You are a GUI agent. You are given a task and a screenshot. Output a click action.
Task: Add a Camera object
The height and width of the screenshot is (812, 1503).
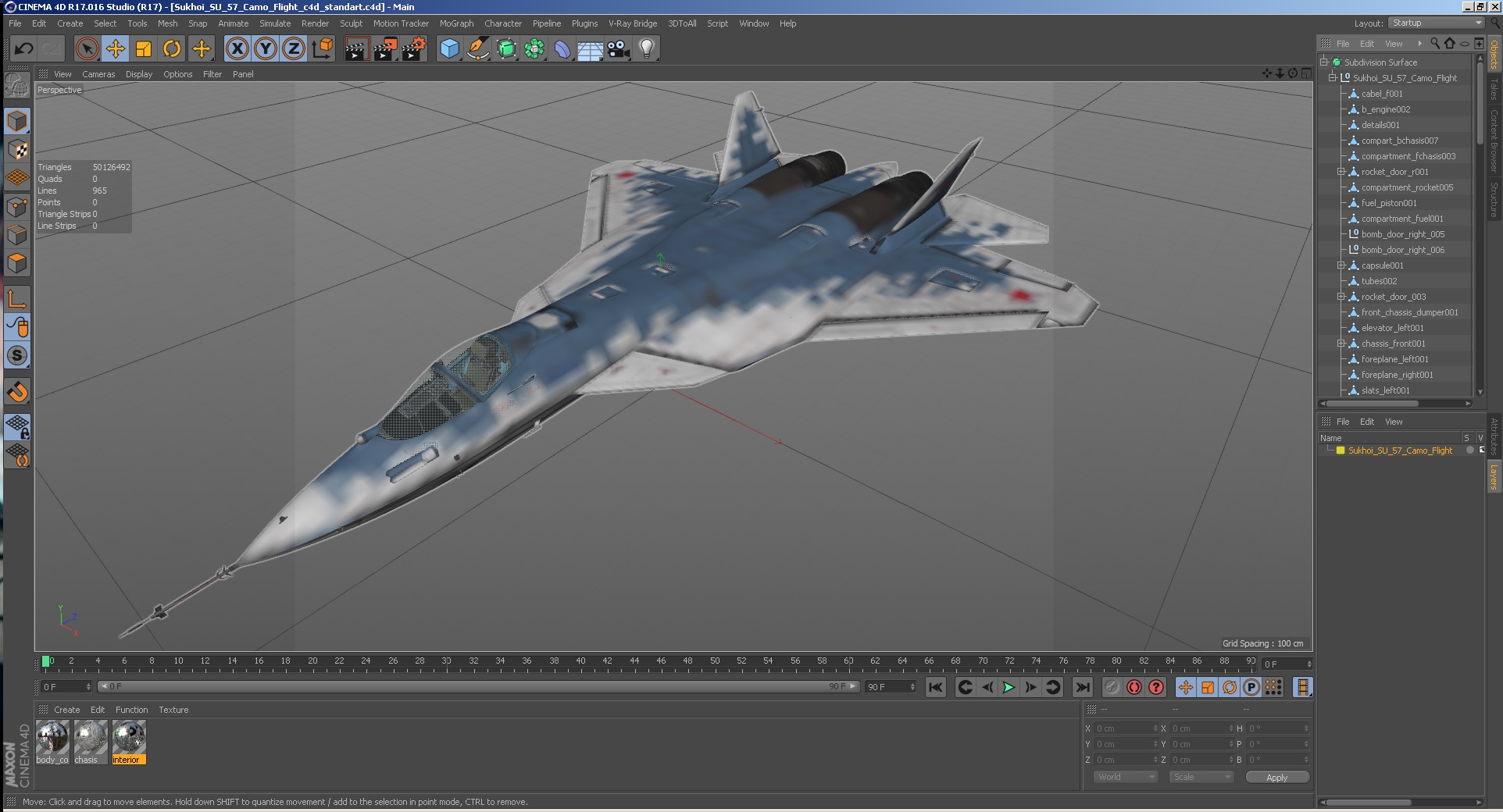tap(619, 49)
